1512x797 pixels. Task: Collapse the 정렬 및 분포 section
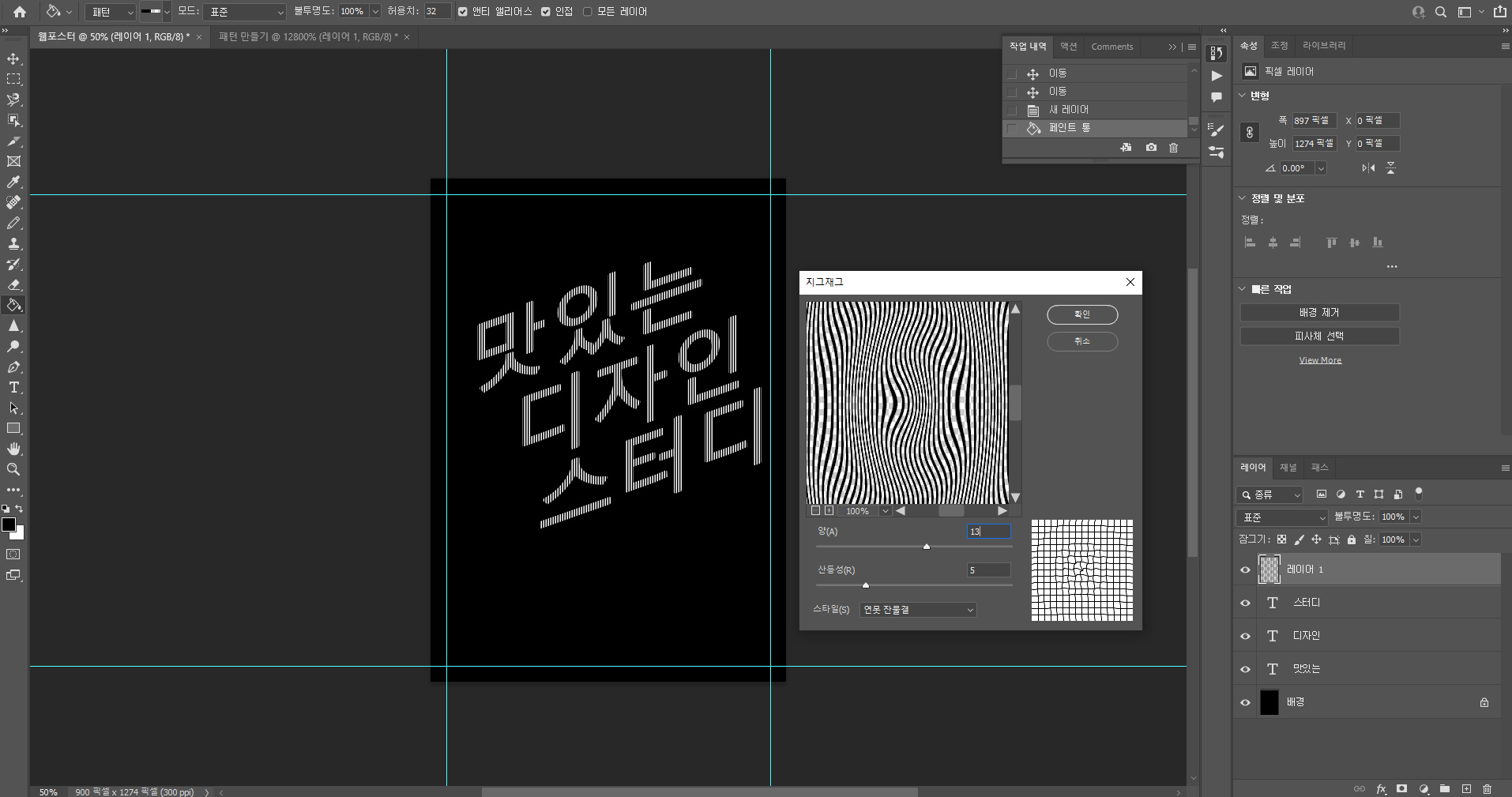(x=1242, y=198)
